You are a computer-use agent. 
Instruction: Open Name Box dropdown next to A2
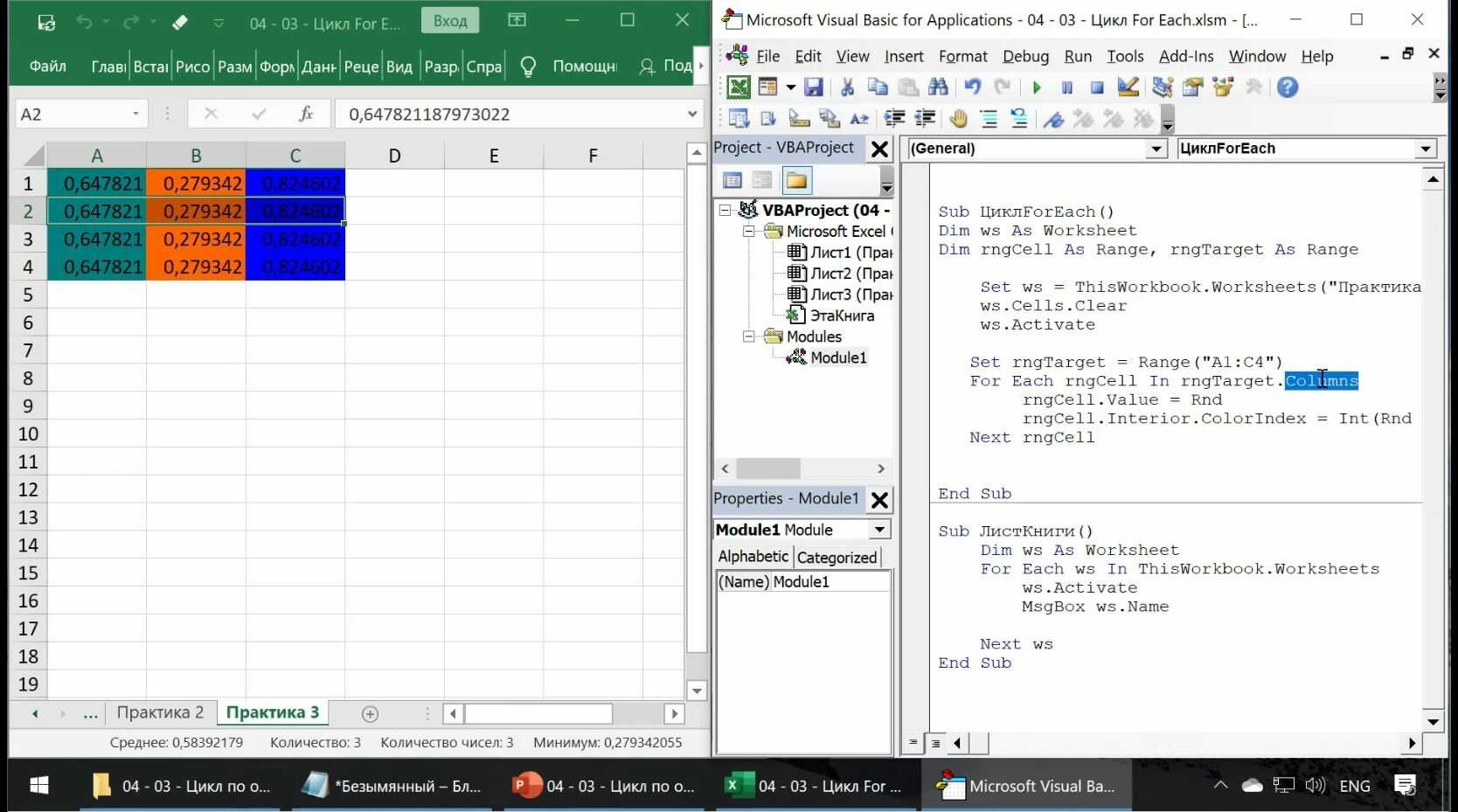pyautogui.click(x=135, y=114)
